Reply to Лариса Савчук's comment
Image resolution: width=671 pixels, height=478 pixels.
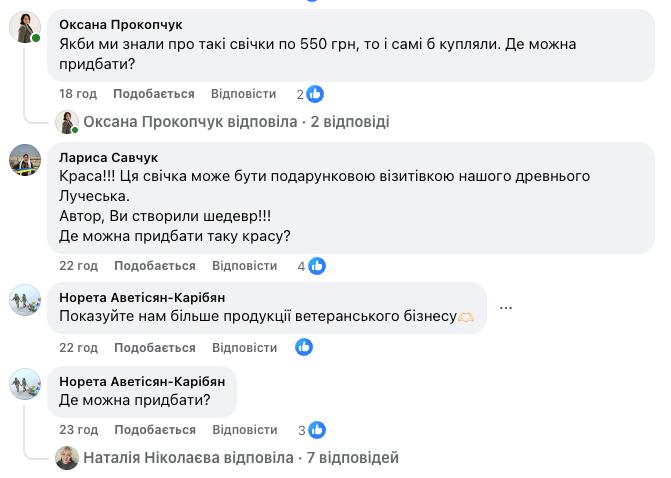point(244,266)
